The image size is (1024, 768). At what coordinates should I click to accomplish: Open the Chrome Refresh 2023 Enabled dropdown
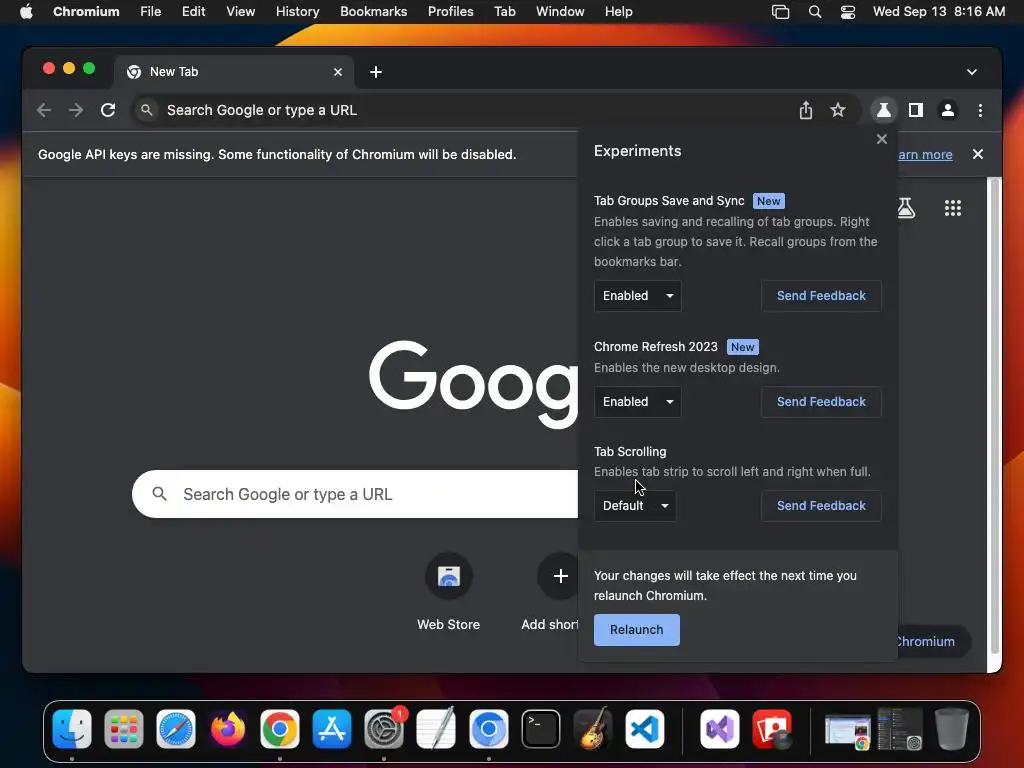tap(637, 402)
